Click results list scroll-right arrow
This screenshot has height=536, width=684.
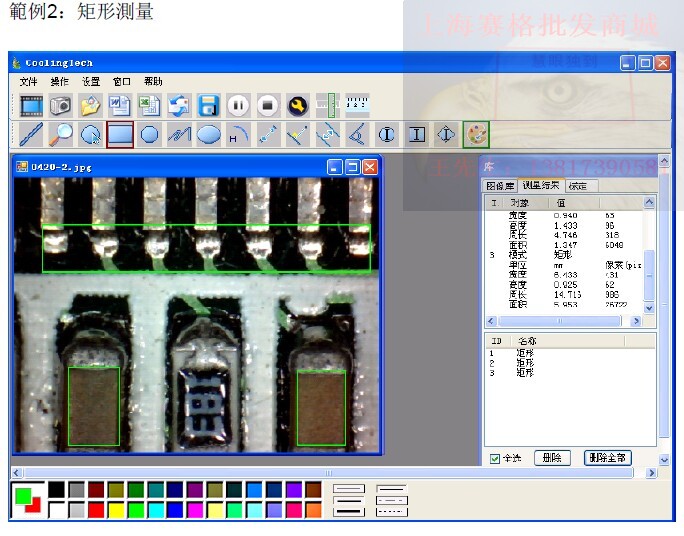point(636,321)
